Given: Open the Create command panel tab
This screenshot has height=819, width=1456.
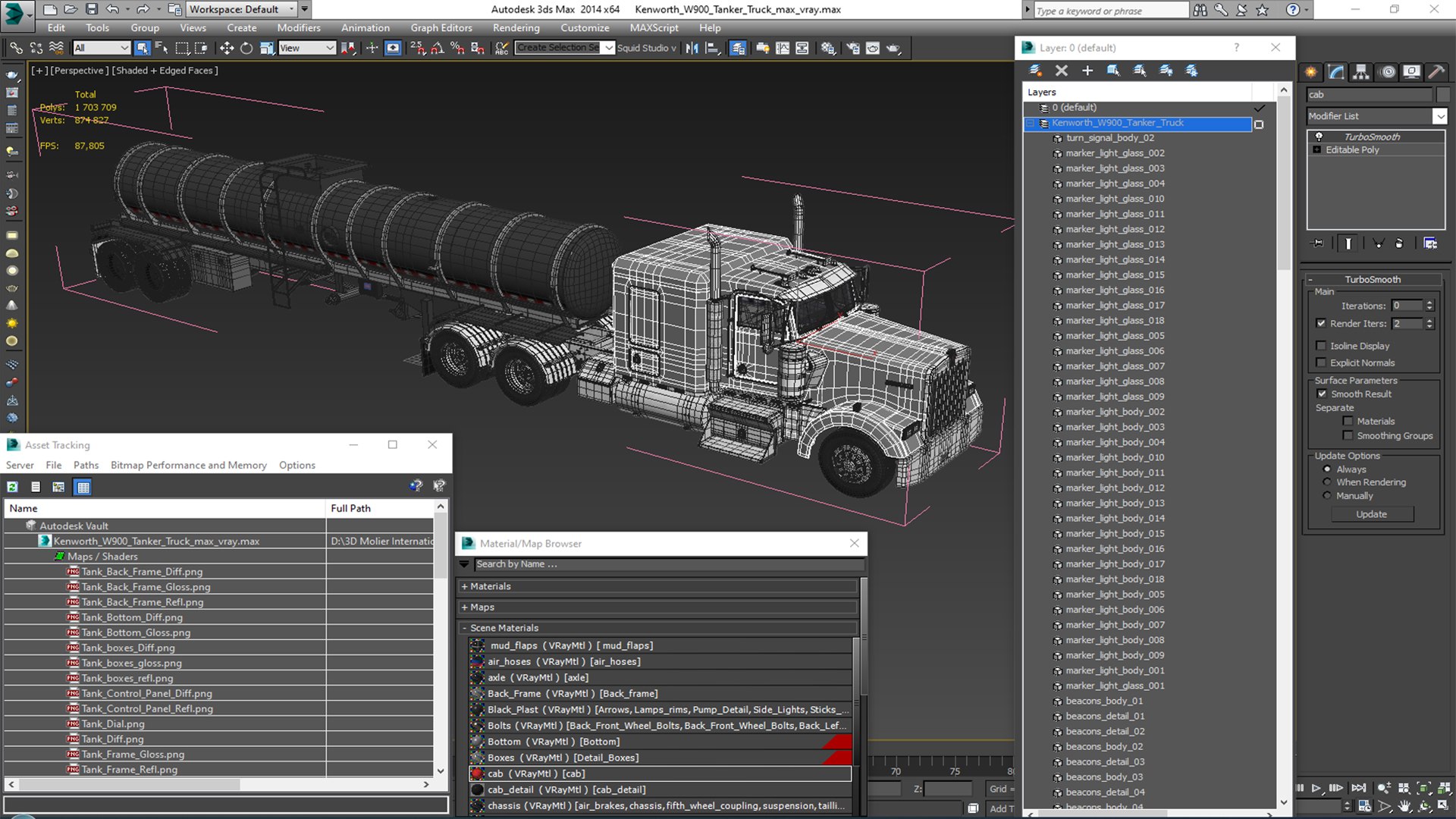Looking at the screenshot, I should tap(1311, 72).
